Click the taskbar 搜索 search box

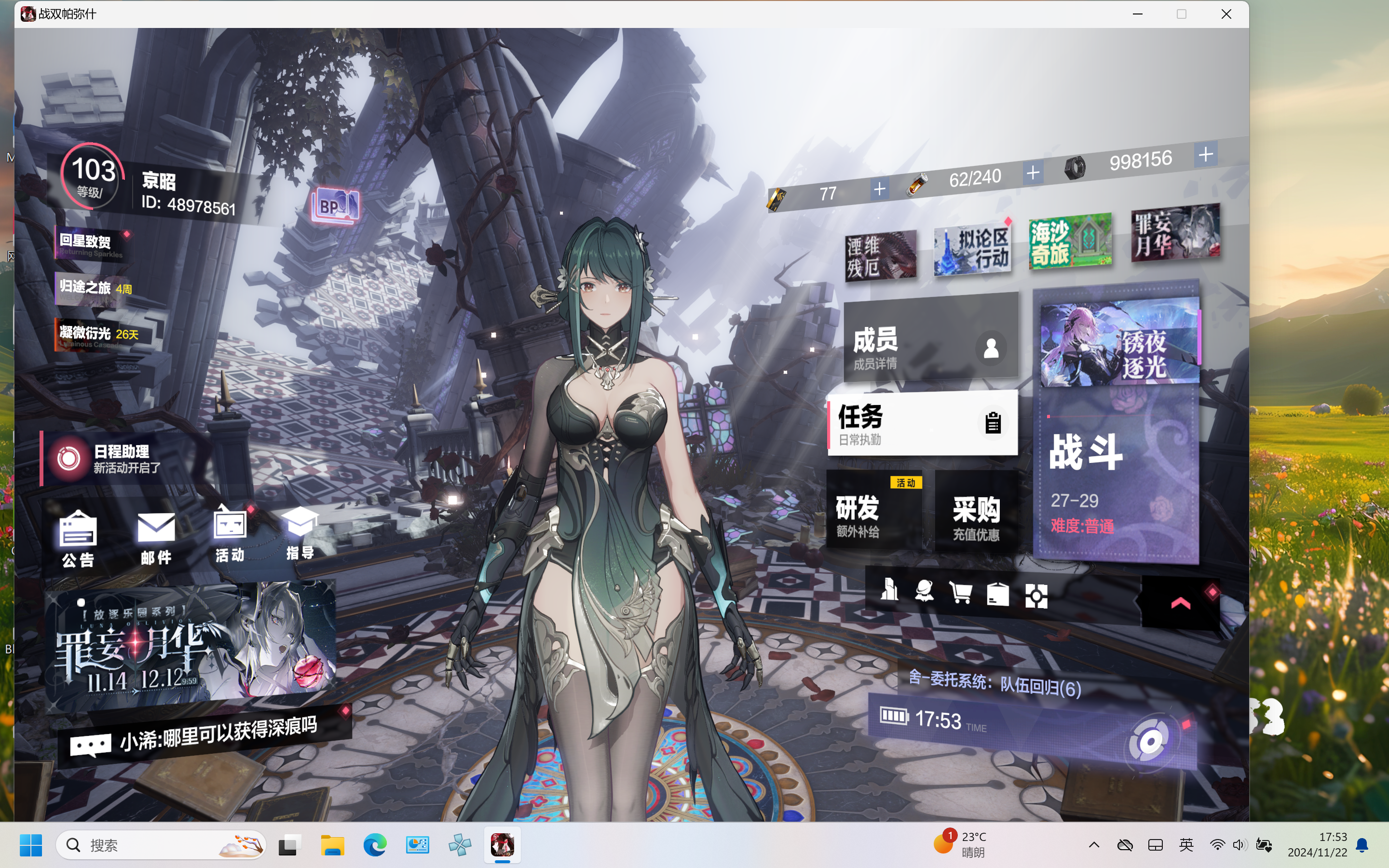pyautogui.click(x=161, y=845)
